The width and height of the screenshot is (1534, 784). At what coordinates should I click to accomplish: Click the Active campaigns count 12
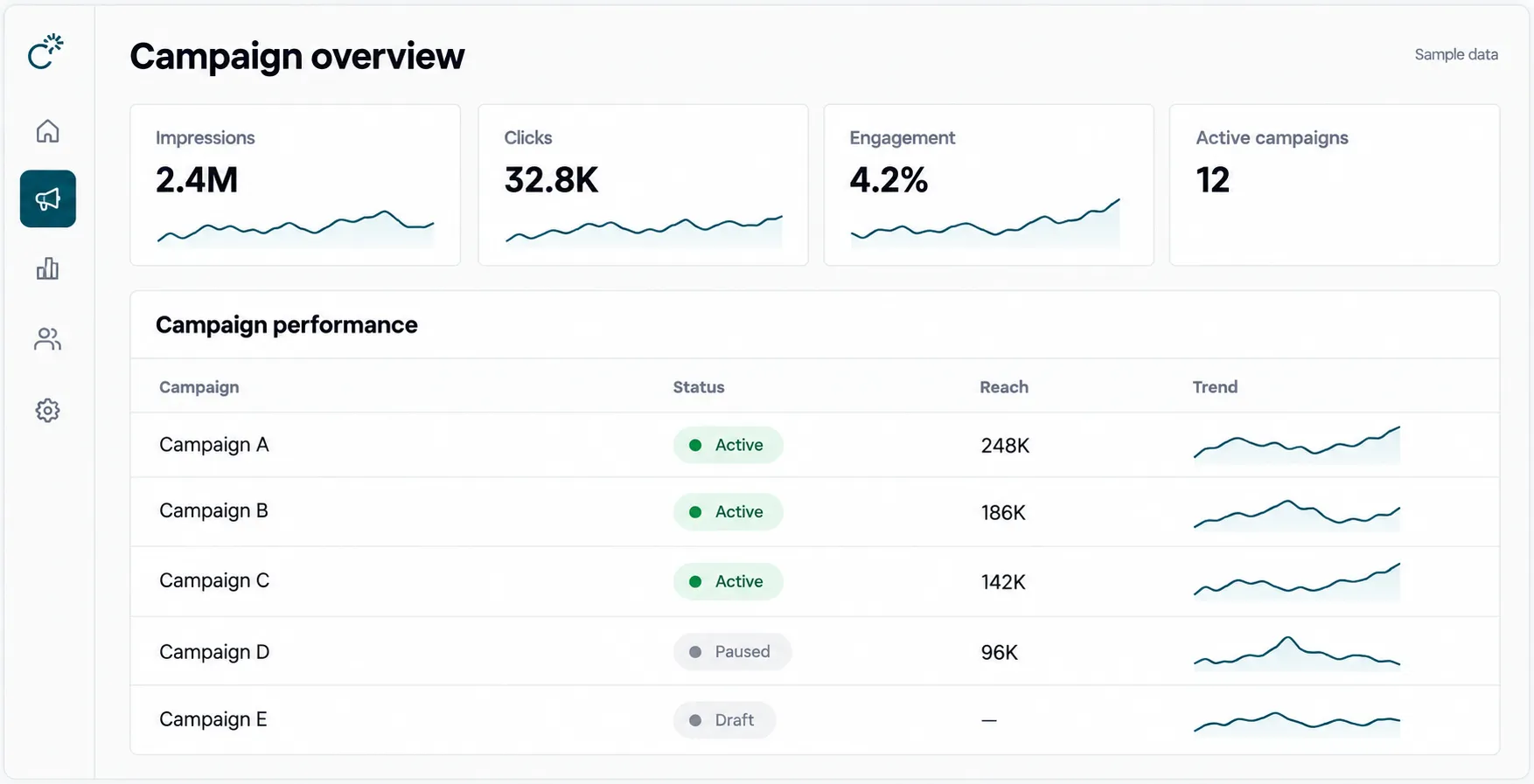click(x=1212, y=180)
